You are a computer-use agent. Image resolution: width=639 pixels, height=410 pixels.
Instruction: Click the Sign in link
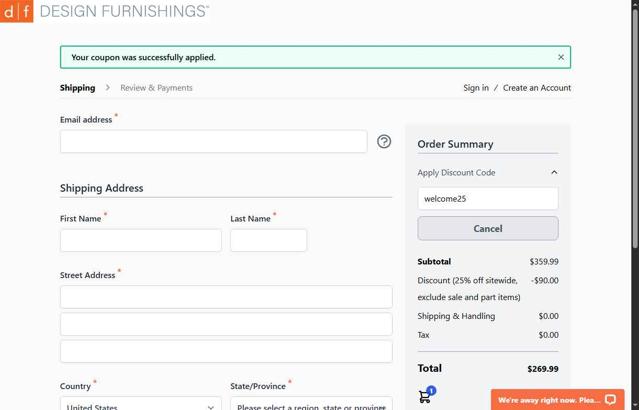tap(476, 88)
